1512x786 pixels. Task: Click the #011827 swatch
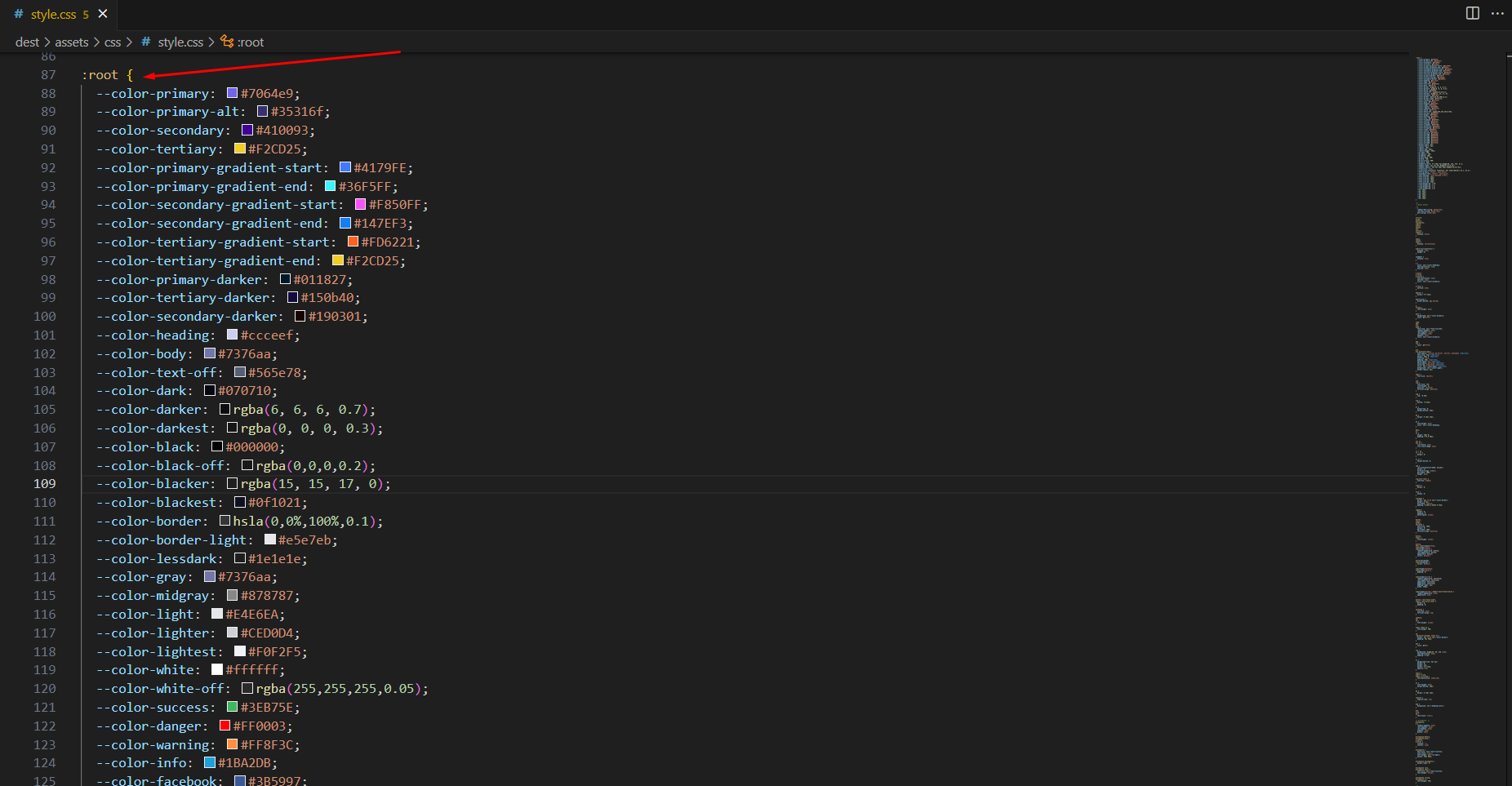pos(285,279)
